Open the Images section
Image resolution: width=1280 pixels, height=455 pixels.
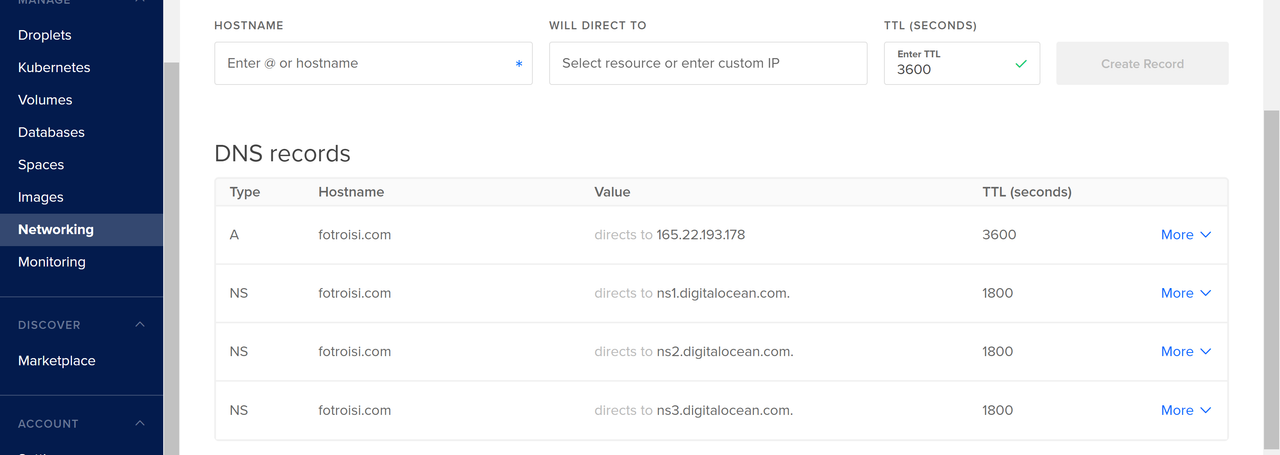coord(41,197)
